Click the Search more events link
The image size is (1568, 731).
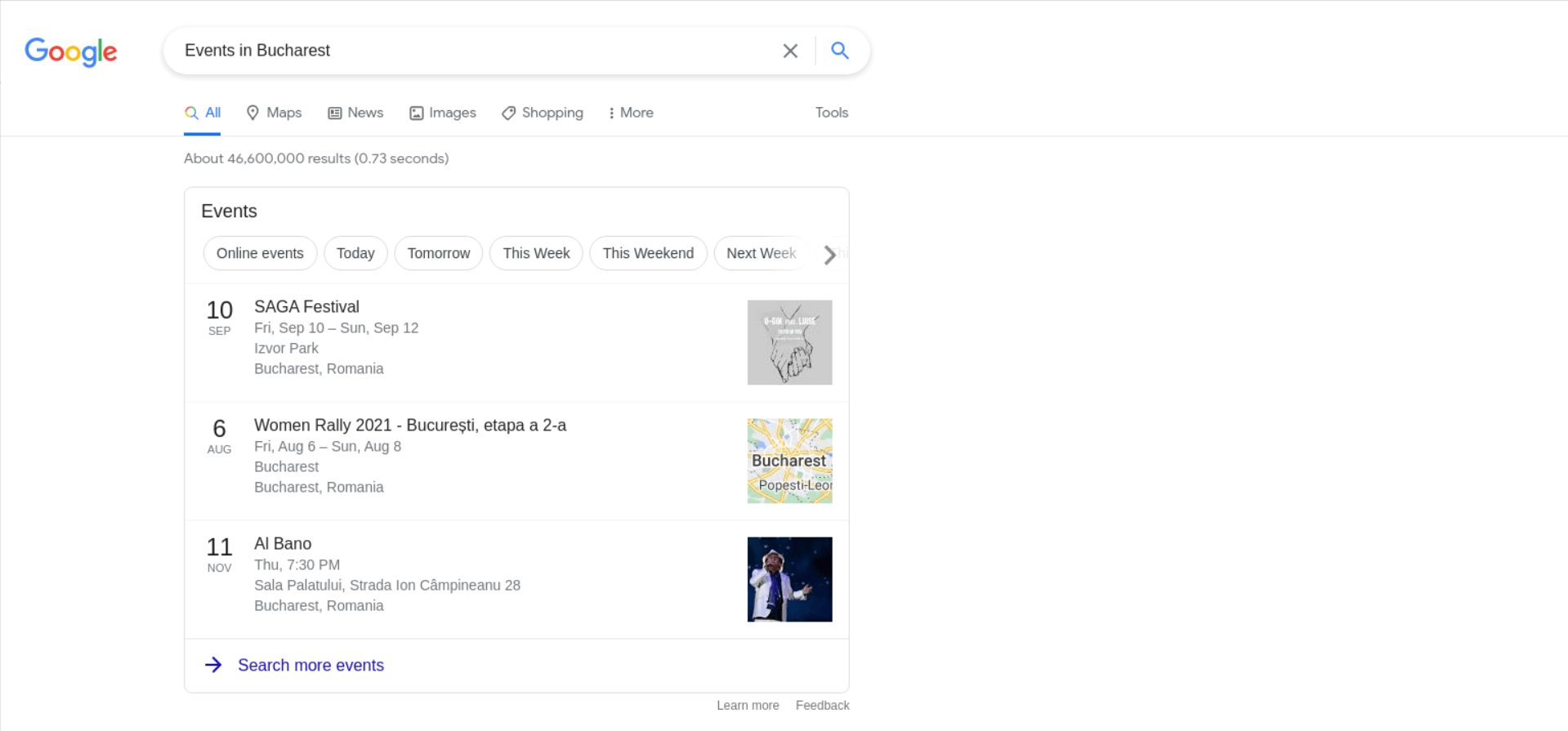(x=310, y=665)
